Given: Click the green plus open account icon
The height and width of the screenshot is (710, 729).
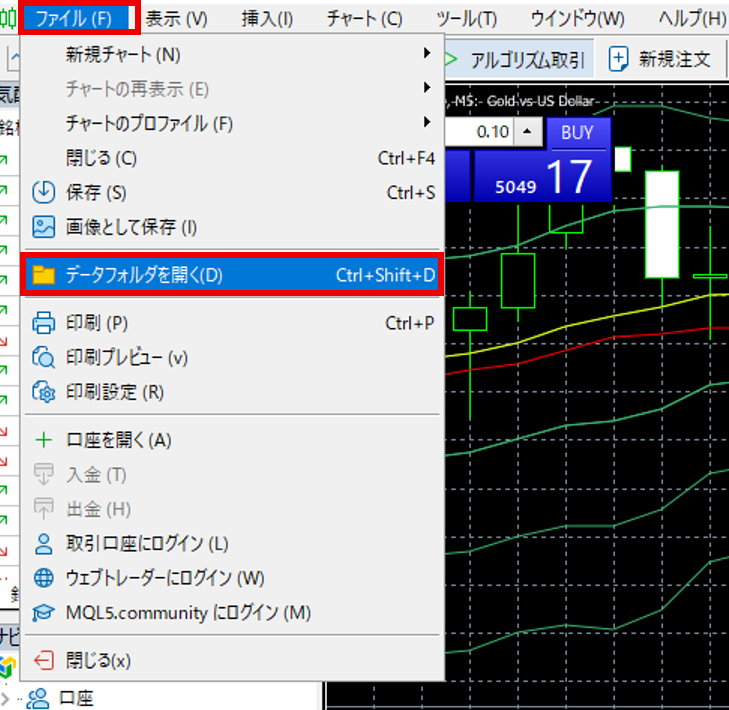Looking at the screenshot, I should point(43,440).
